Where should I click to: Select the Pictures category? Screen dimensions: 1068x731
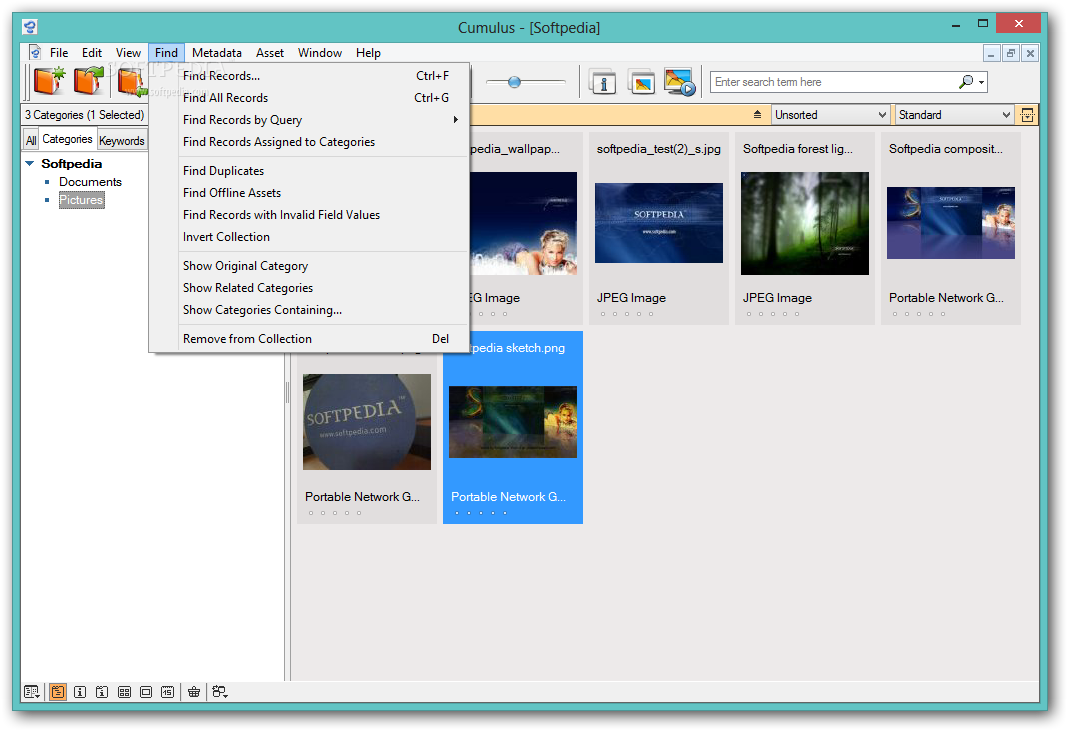point(81,200)
